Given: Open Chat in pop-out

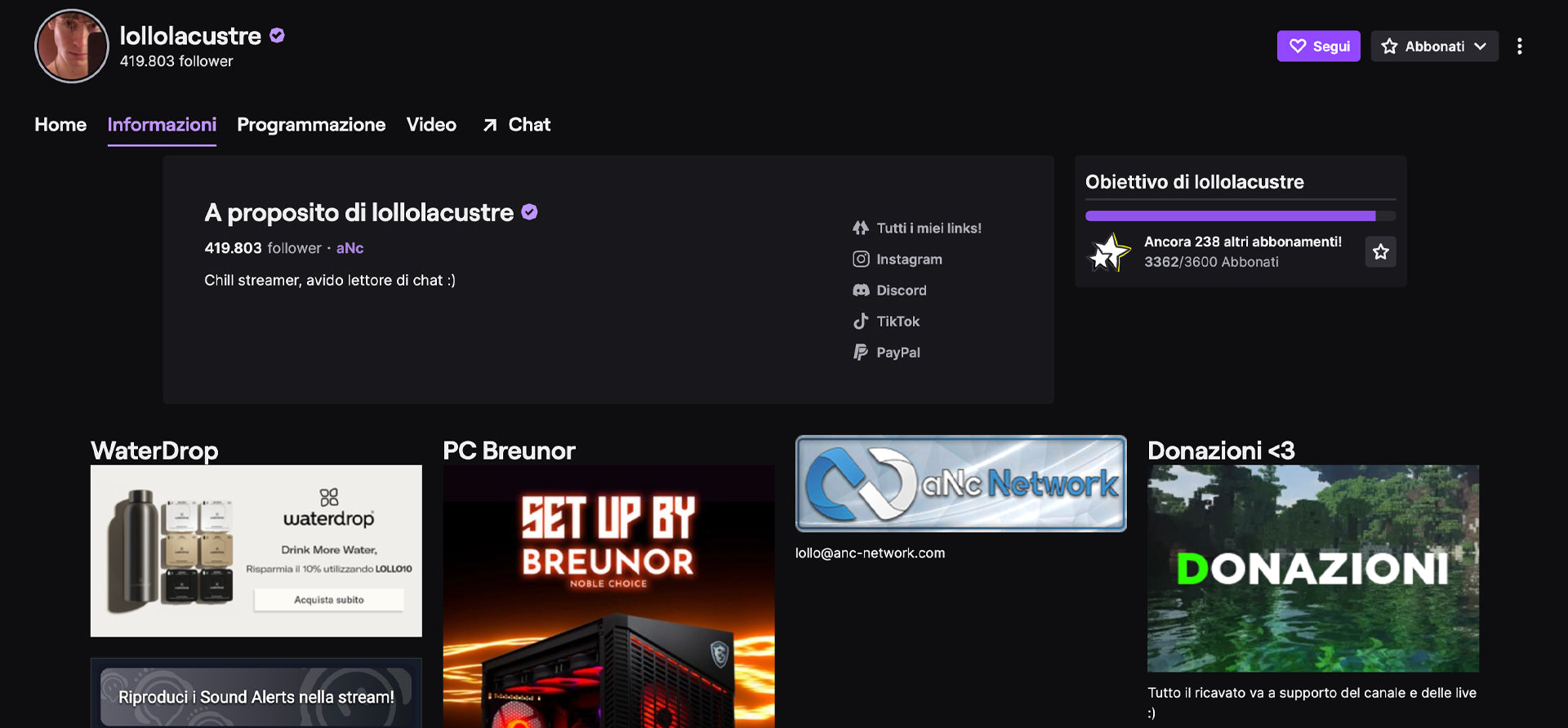Looking at the screenshot, I should coord(516,125).
